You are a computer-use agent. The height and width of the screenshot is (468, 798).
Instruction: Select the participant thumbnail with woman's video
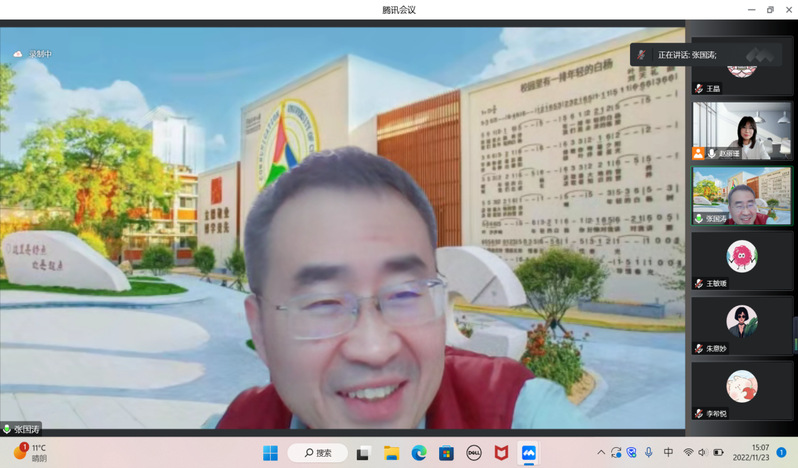tap(741, 130)
